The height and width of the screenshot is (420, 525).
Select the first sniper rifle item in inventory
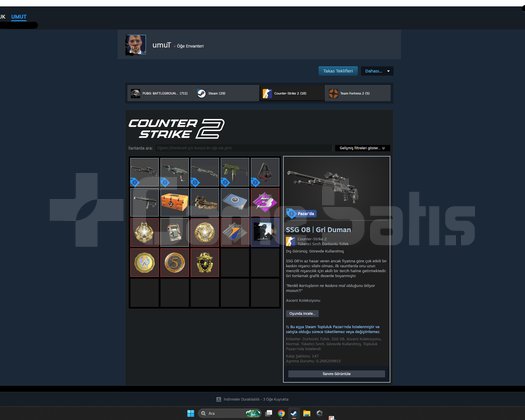(x=144, y=172)
